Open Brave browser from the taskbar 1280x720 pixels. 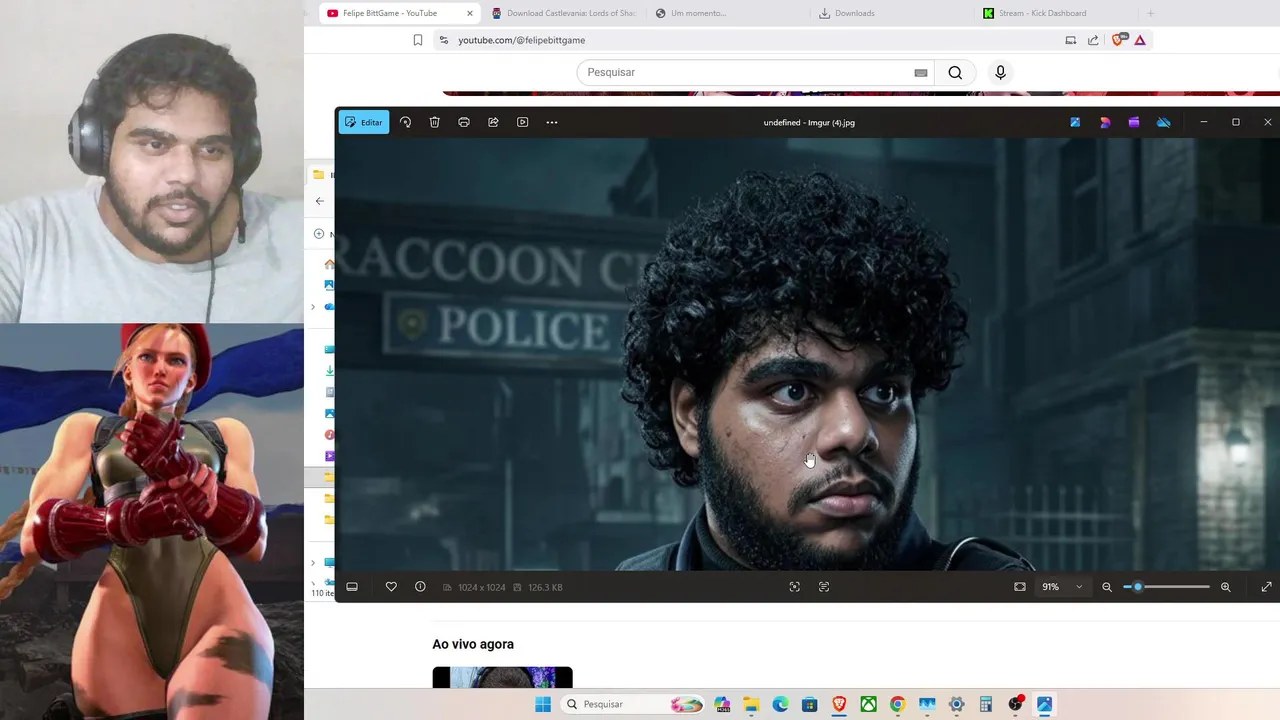pos(839,704)
